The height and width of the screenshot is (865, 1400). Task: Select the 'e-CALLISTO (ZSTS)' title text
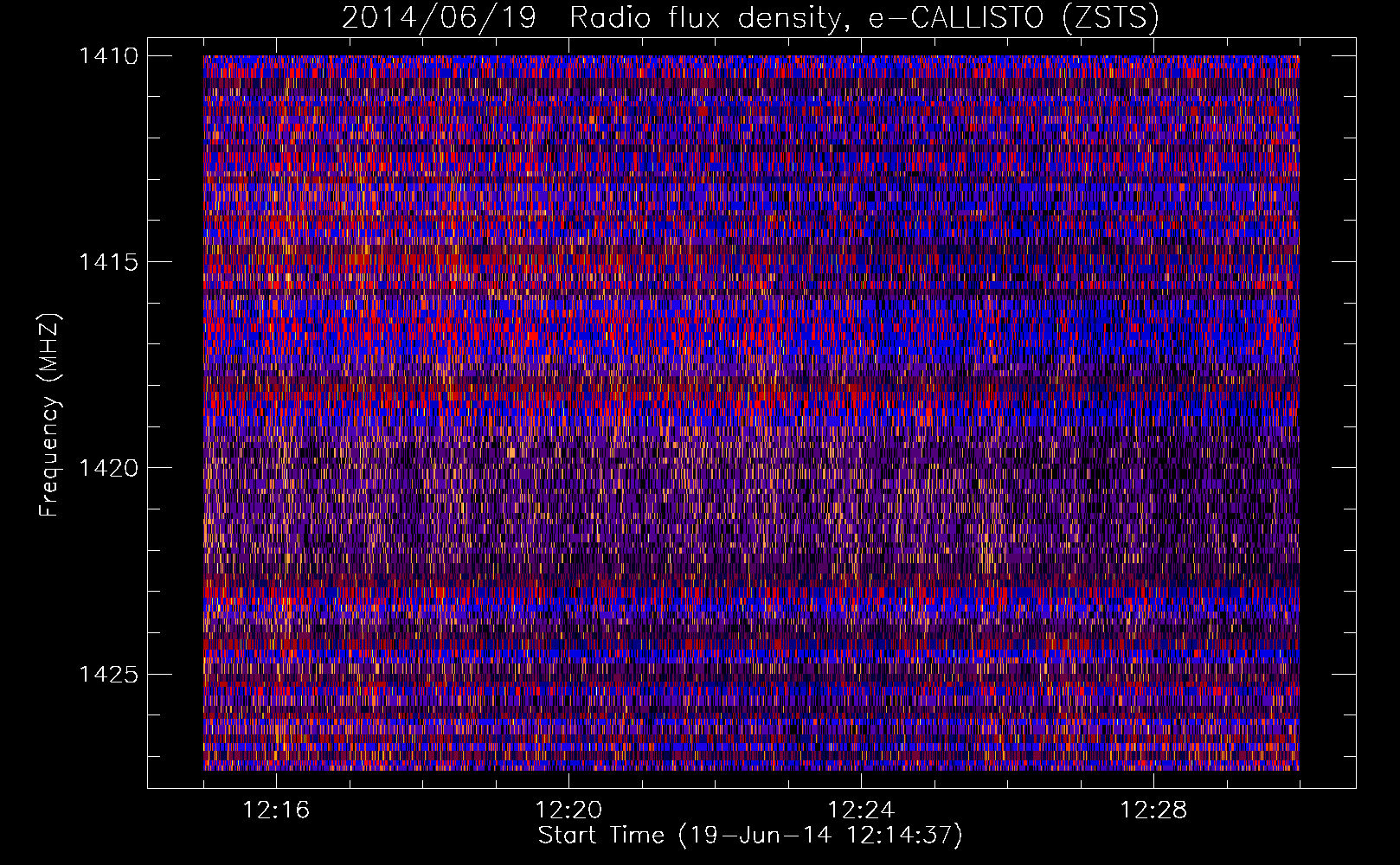tap(1013, 18)
